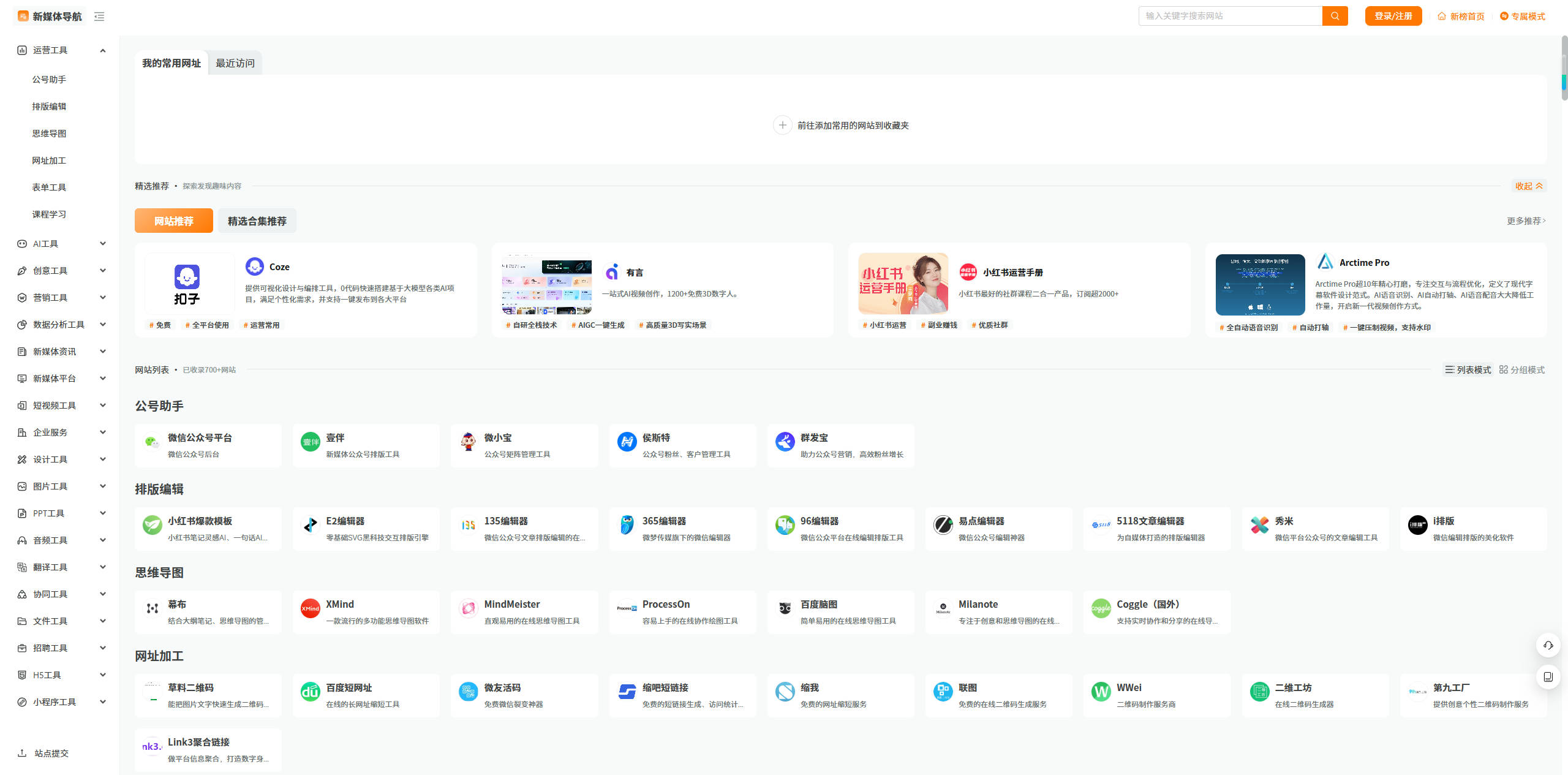The width and height of the screenshot is (1568, 775).
Task: Click the 侯斯特 blue icon
Action: [x=627, y=442]
